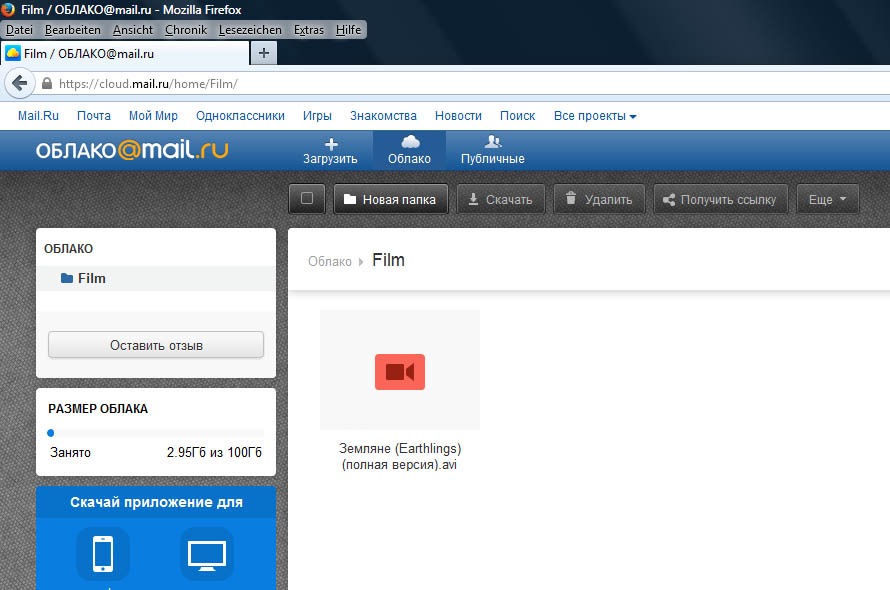890x590 pixels.
Task: Open the Облако cloud icon tab
Action: click(409, 143)
